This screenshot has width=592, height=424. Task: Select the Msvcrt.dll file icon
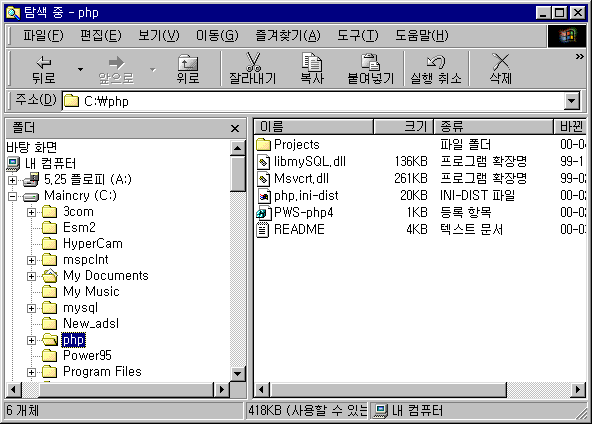(264, 179)
